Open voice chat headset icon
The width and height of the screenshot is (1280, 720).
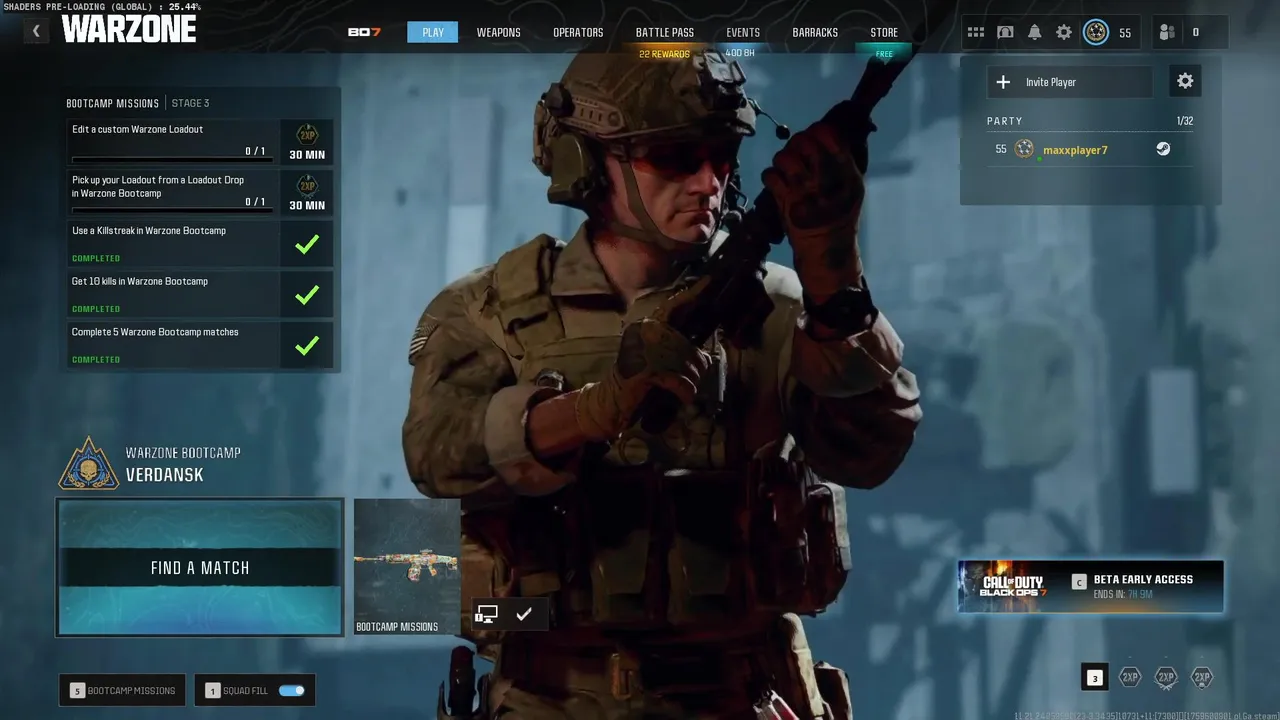click(x=1005, y=32)
